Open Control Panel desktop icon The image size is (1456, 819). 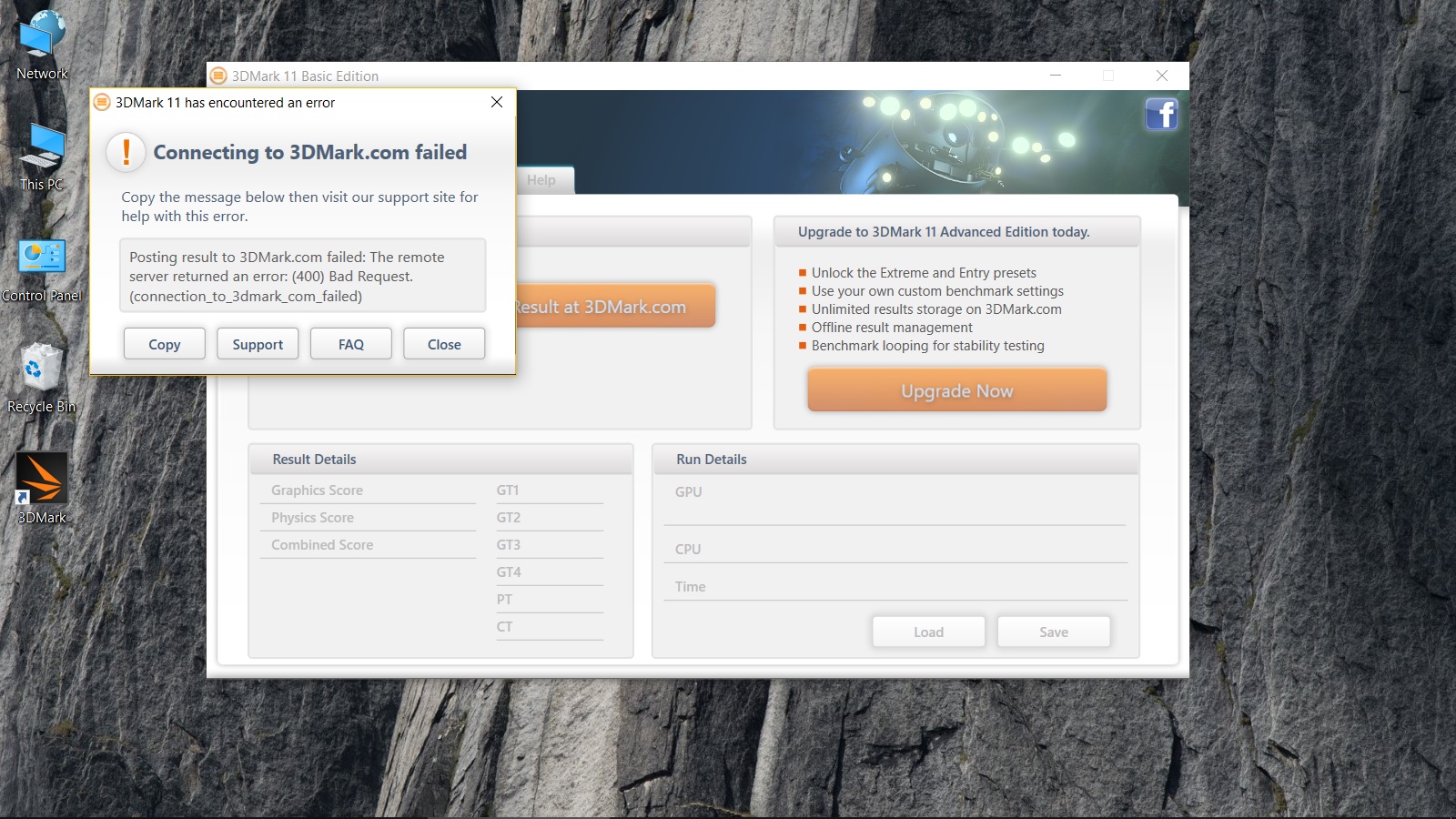pyautogui.click(x=42, y=270)
